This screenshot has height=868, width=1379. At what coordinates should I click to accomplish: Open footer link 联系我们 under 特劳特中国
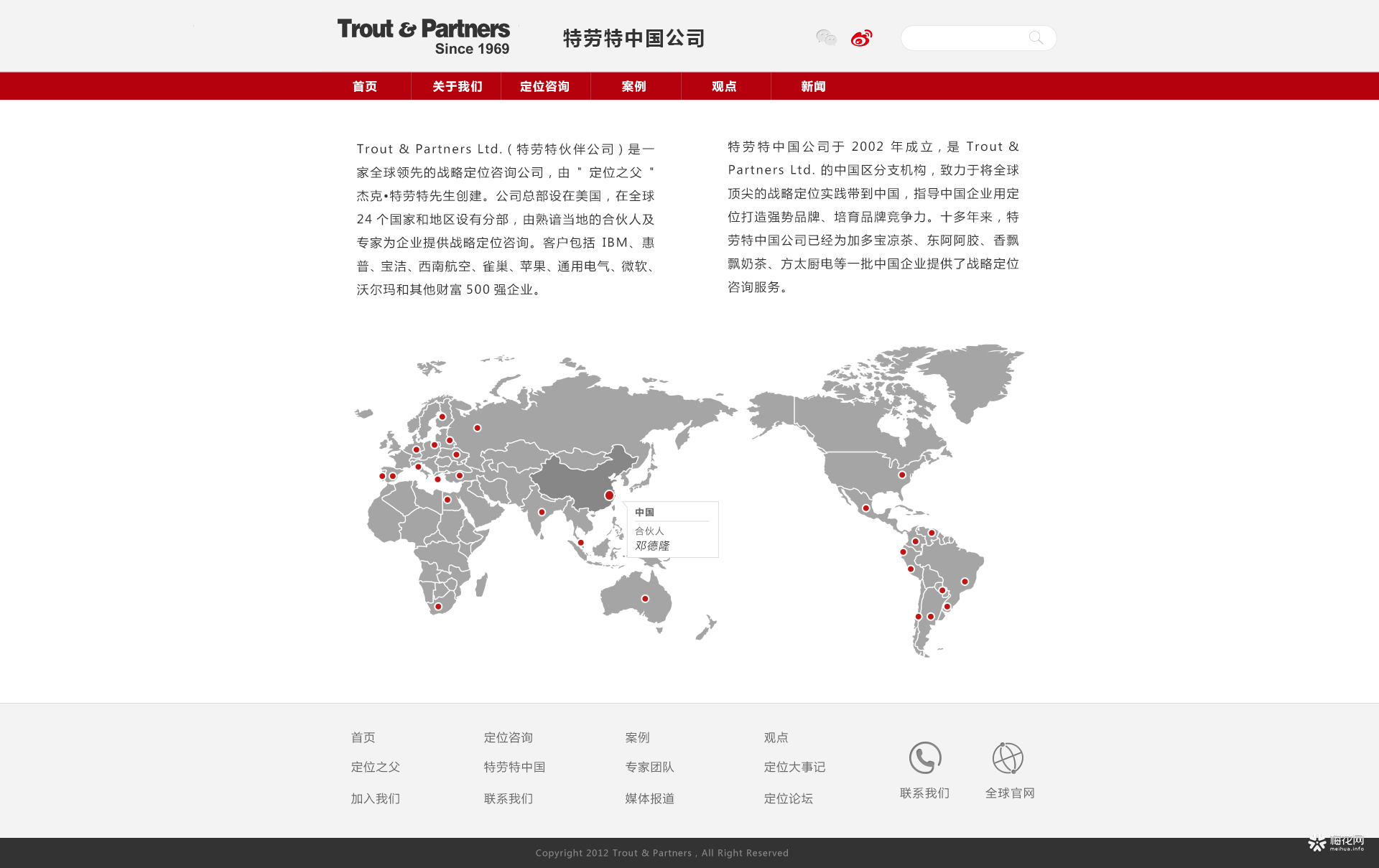(509, 798)
